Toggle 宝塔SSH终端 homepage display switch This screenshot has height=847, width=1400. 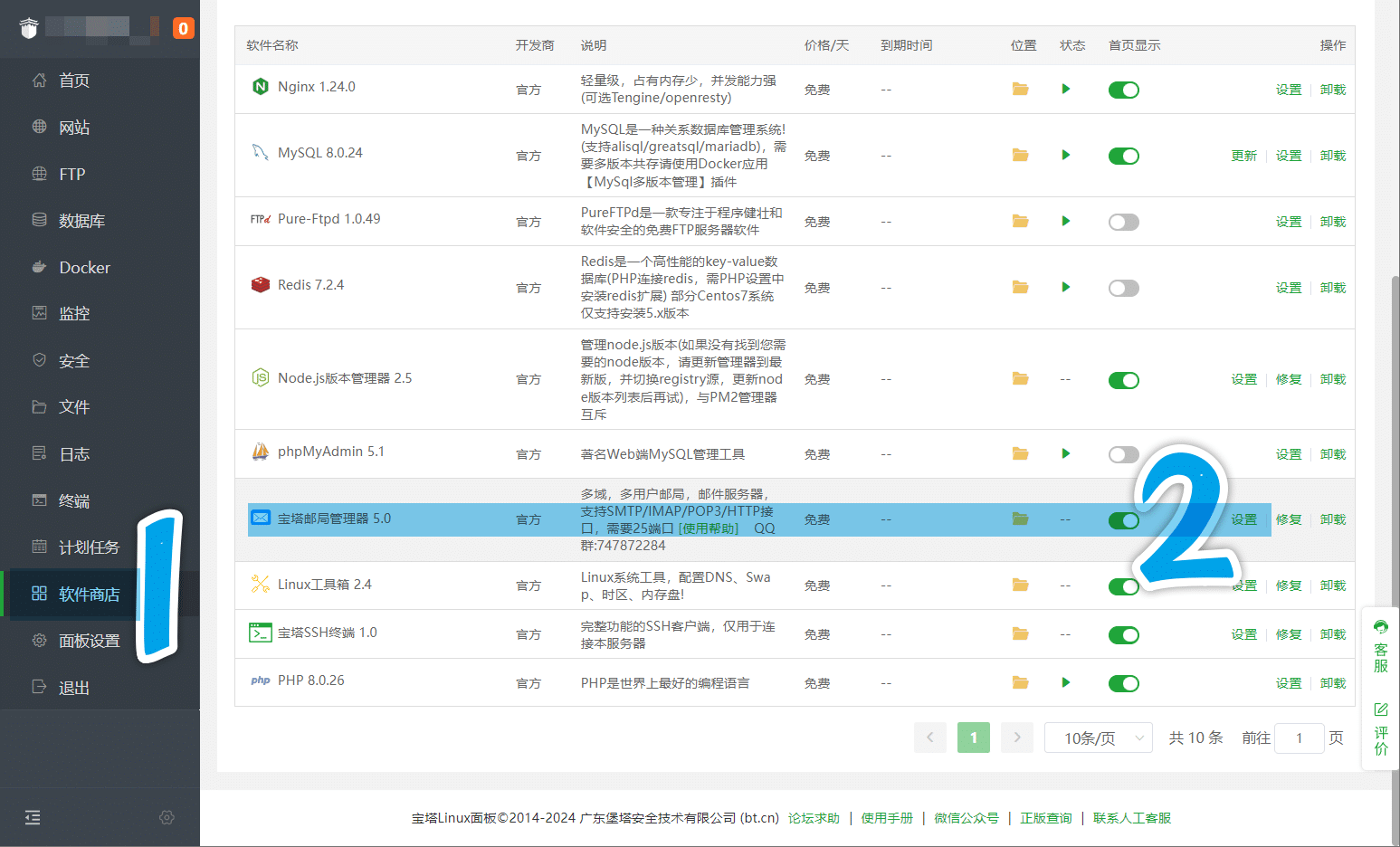(1124, 635)
